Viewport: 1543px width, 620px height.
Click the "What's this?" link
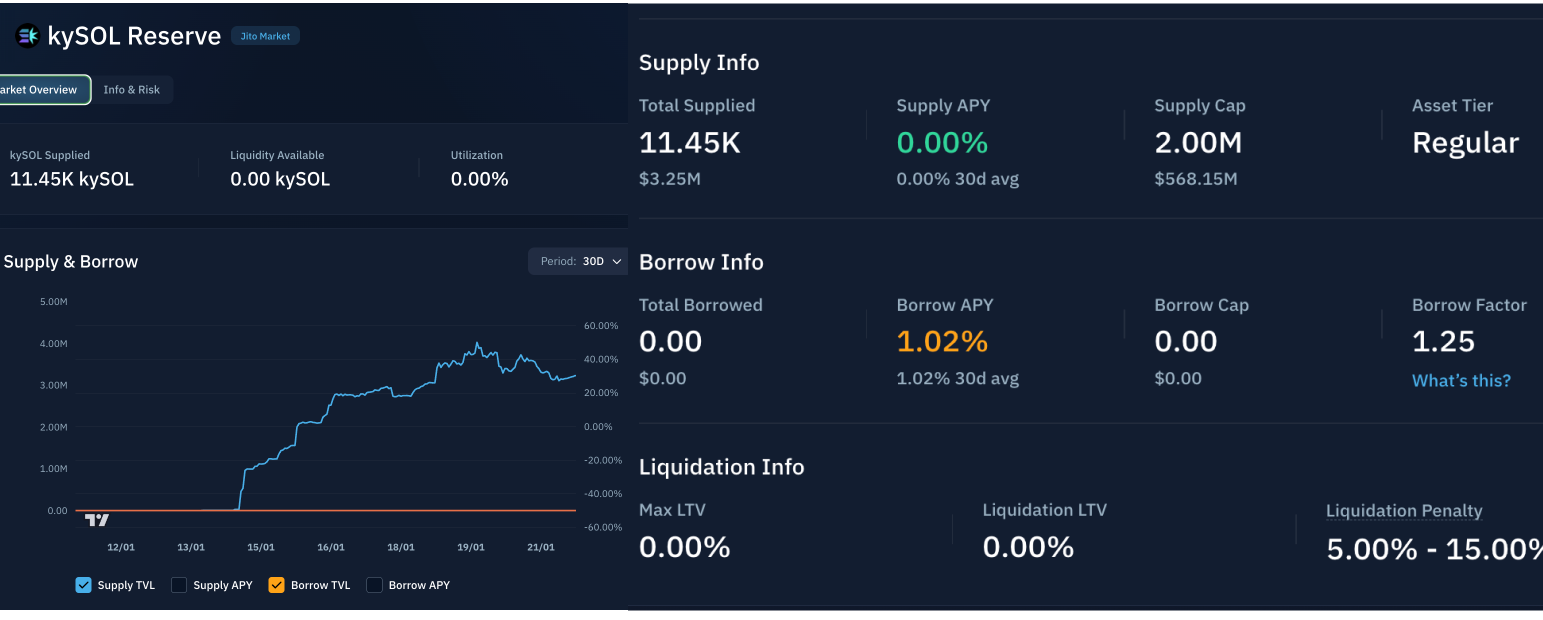(1461, 380)
